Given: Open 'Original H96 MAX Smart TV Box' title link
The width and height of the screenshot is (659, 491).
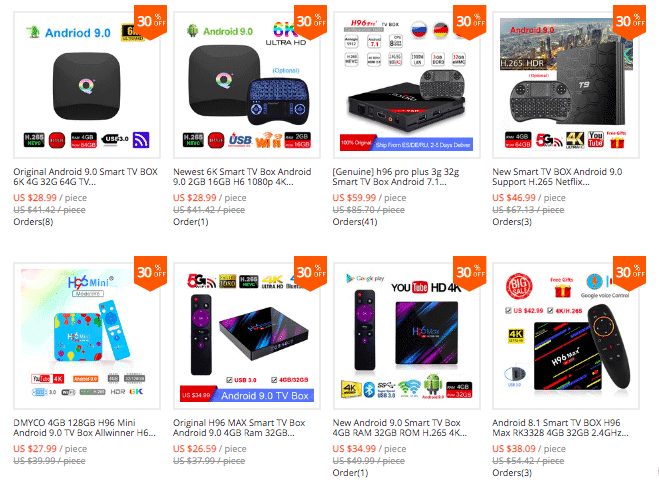Looking at the screenshot, I should coord(239,428).
